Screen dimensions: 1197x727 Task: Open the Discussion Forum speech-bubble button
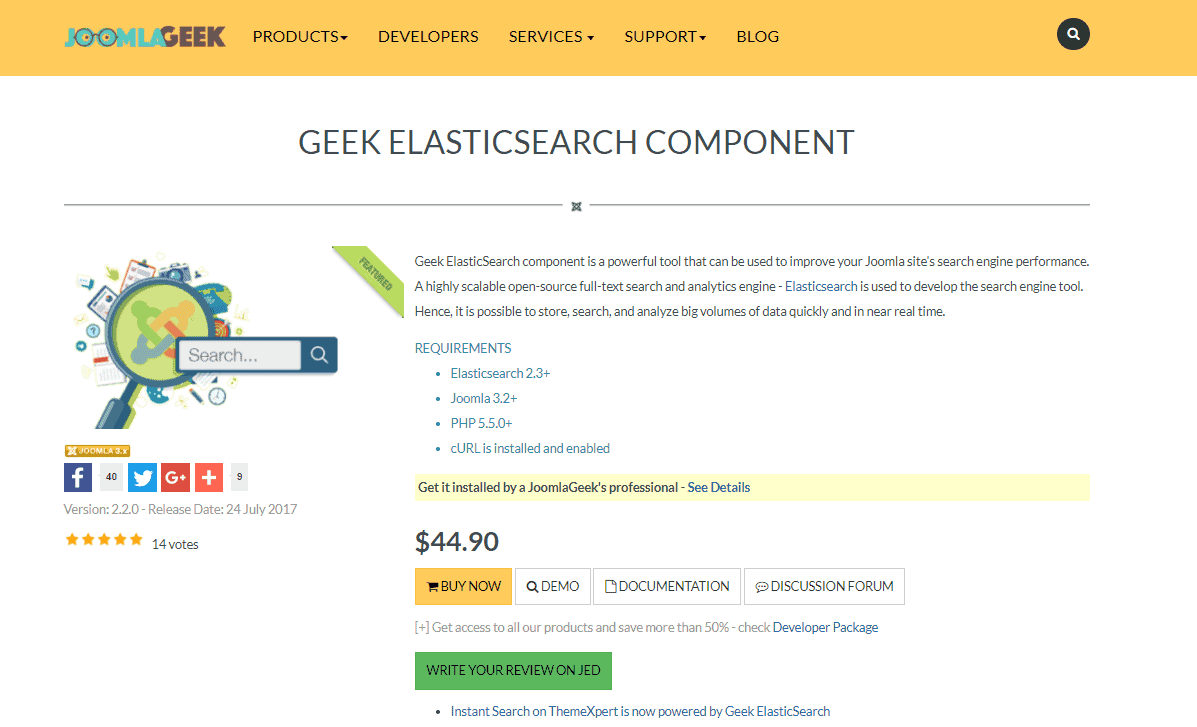823,586
